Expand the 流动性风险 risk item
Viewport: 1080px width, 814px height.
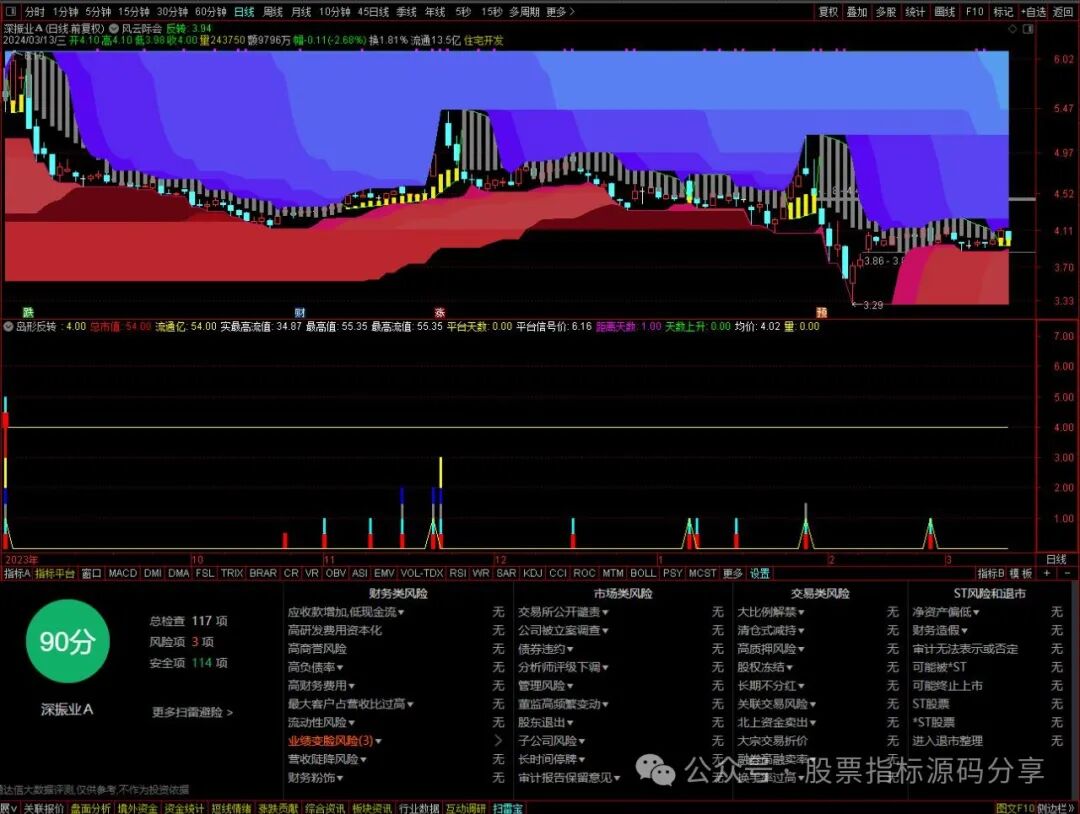coord(321,722)
